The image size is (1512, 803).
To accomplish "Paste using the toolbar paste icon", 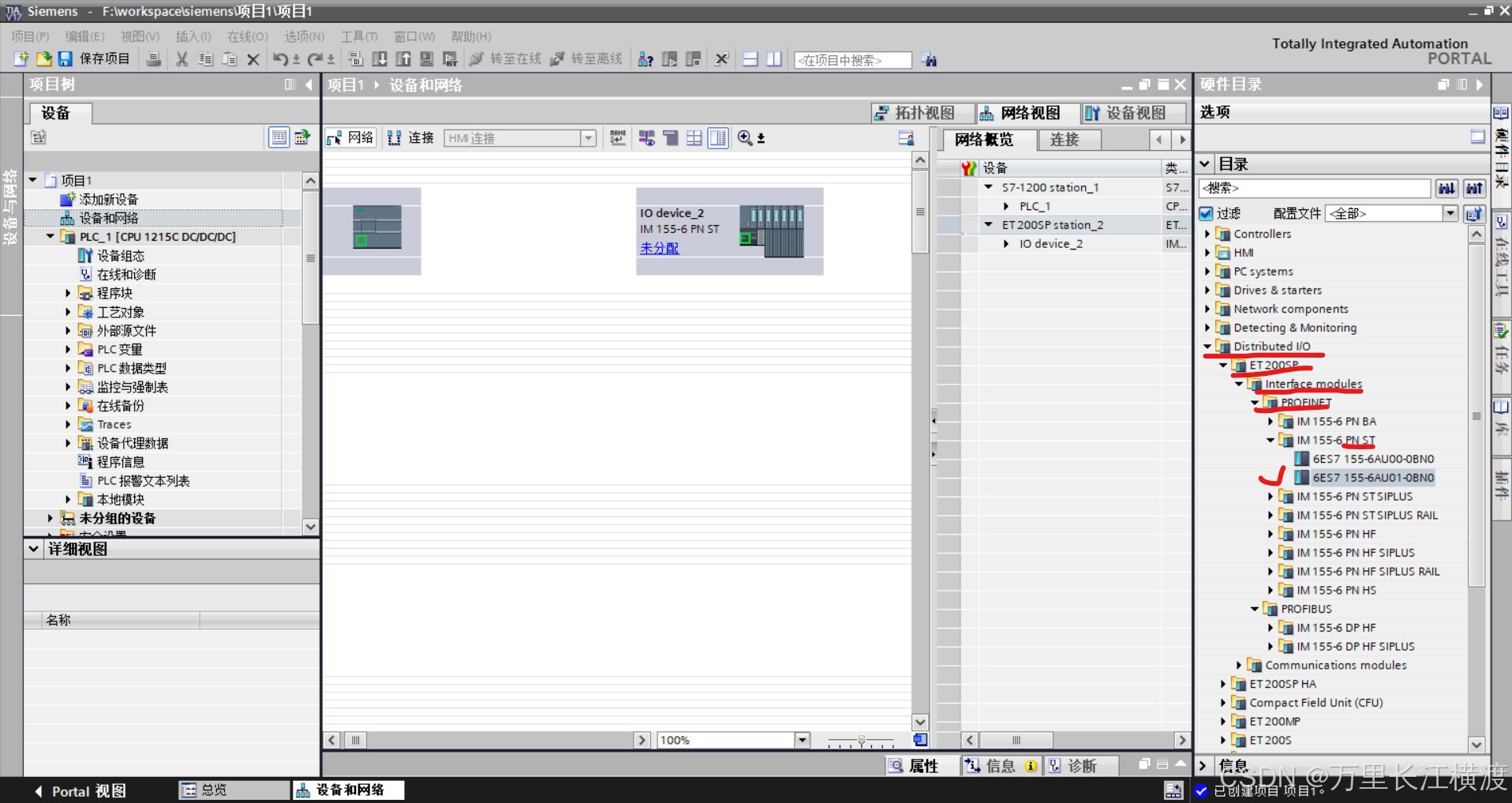I will coord(230,59).
